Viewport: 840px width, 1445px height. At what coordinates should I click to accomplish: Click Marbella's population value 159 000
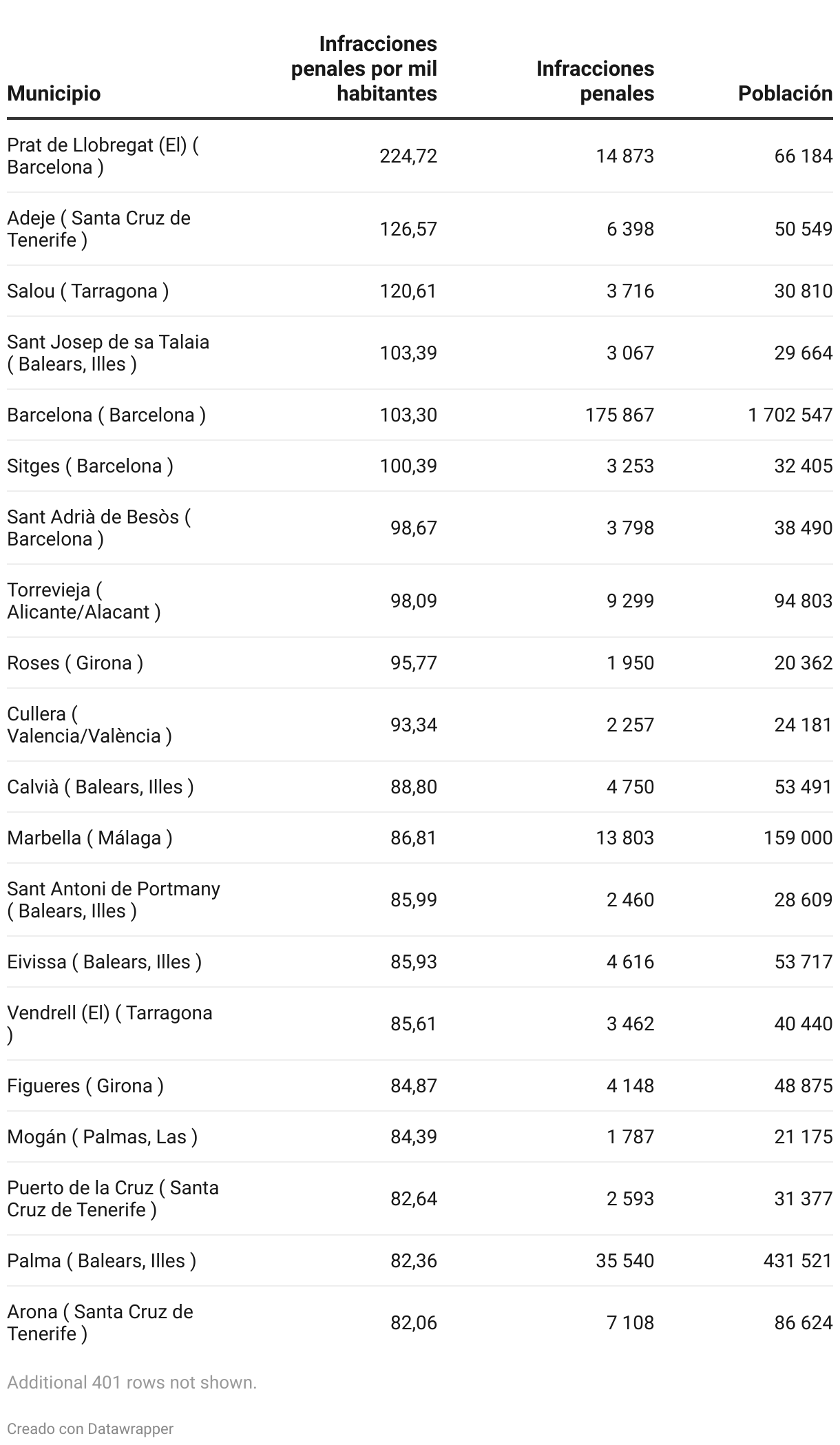[798, 838]
